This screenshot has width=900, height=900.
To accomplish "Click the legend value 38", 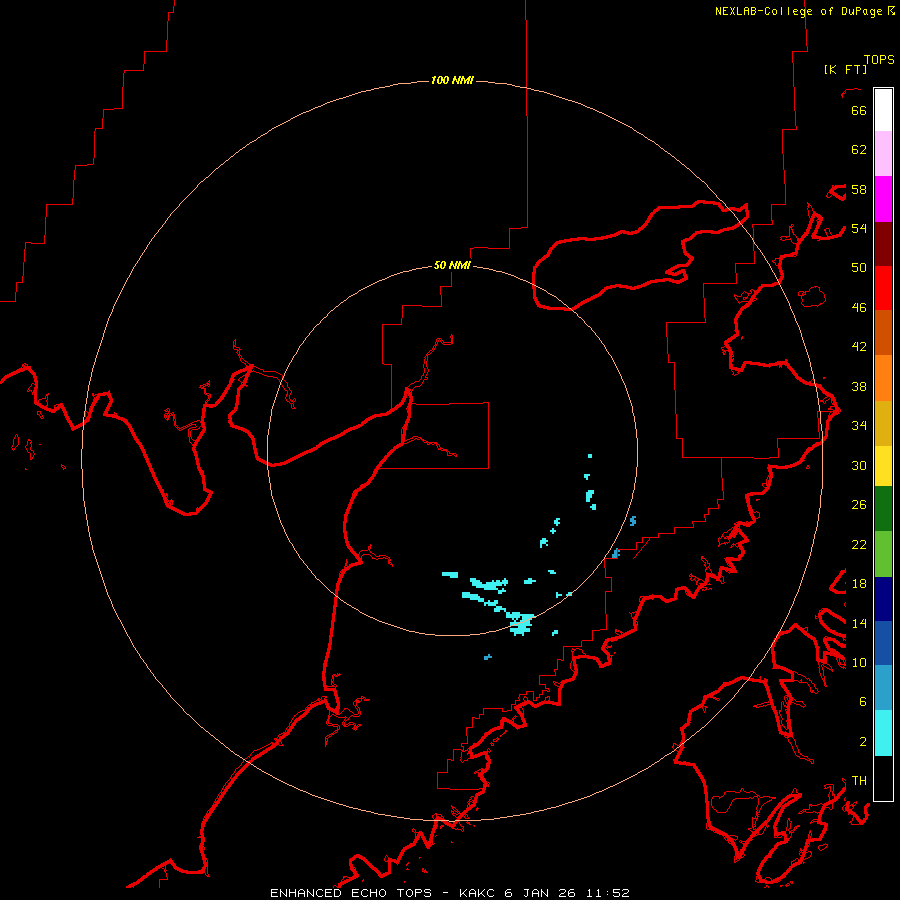I will (859, 387).
